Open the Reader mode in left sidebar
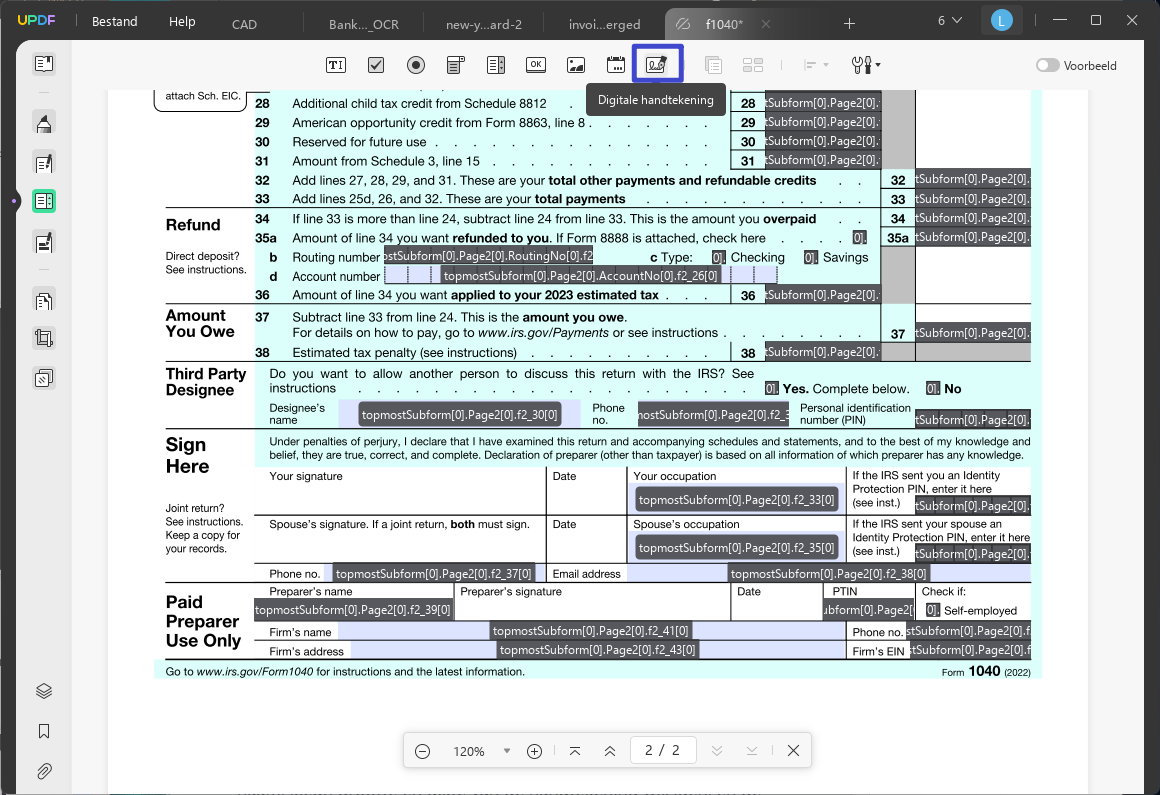 click(x=44, y=64)
